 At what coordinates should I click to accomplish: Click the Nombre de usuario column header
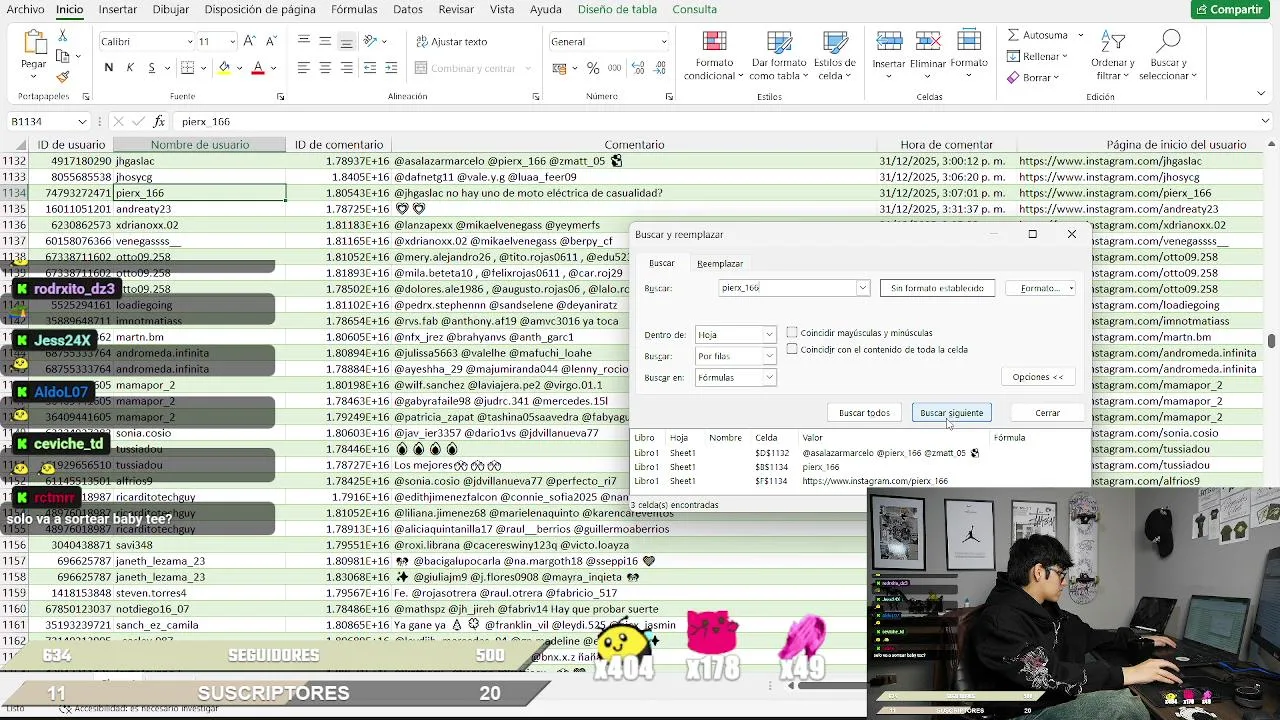(x=200, y=144)
